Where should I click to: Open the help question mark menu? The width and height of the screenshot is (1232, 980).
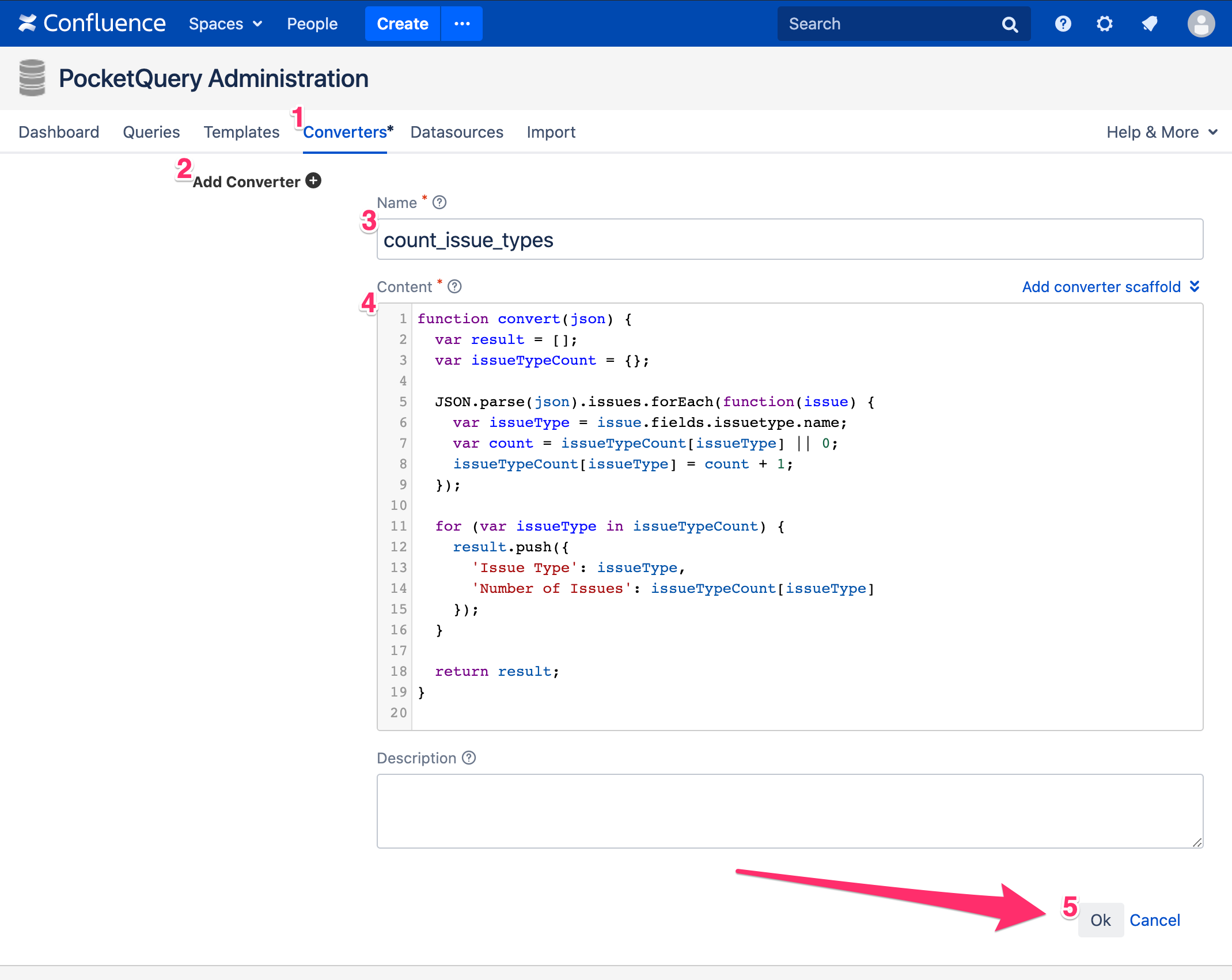pos(1063,24)
